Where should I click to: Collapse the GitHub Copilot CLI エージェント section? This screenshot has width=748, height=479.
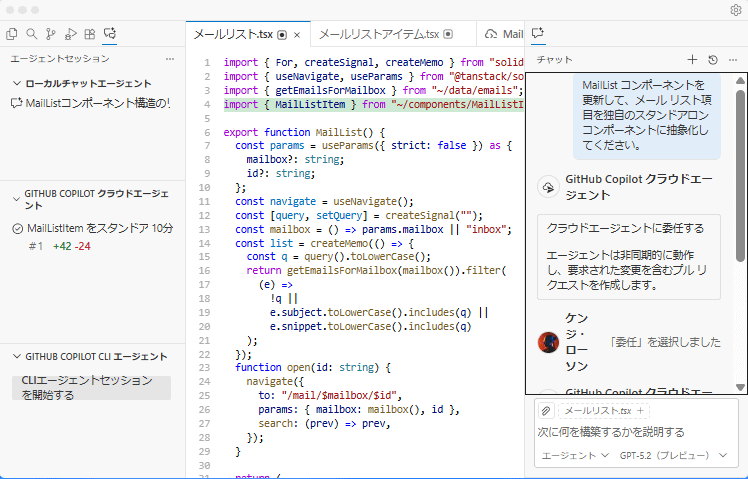[x=17, y=357]
